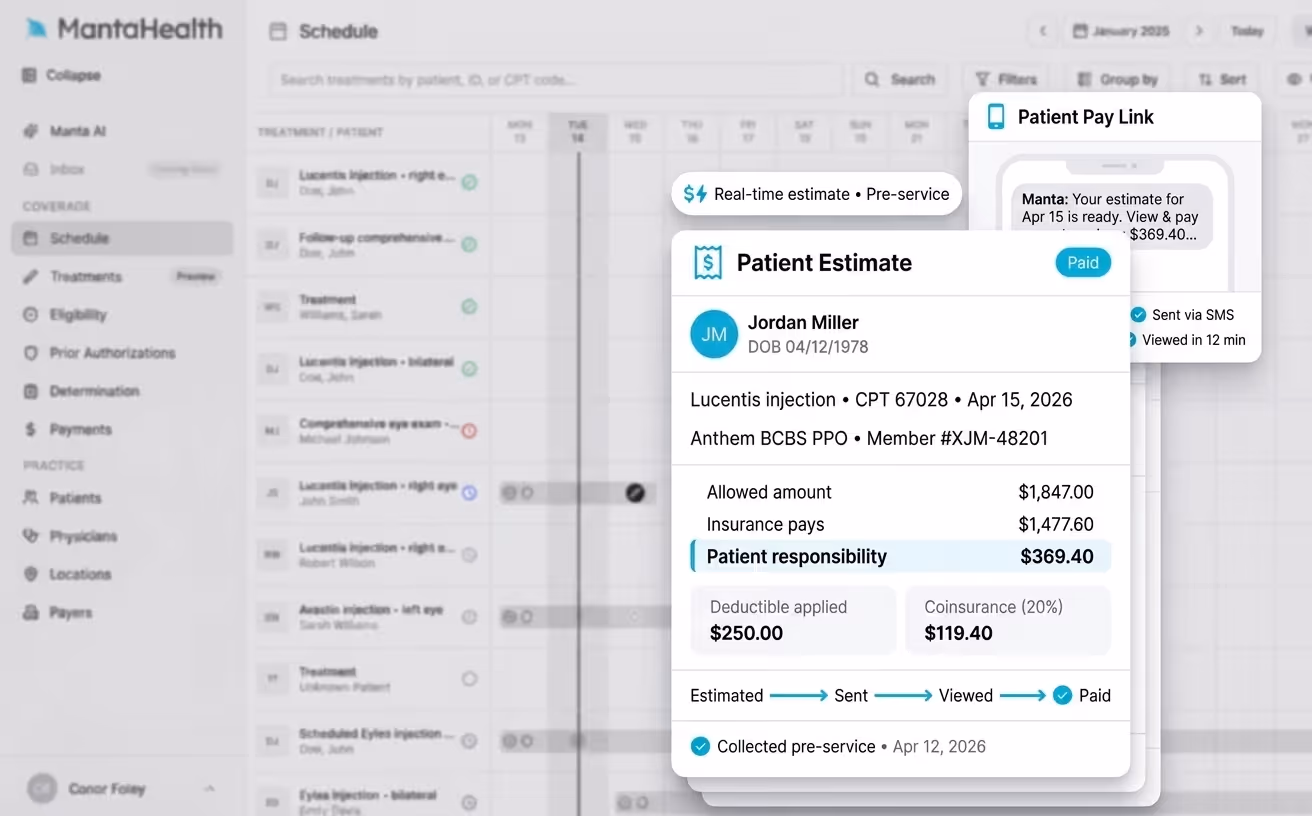Click the Allowed amount $1,847.00 value
The height and width of the screenshot is (816, 1312).
[1056, 492]
